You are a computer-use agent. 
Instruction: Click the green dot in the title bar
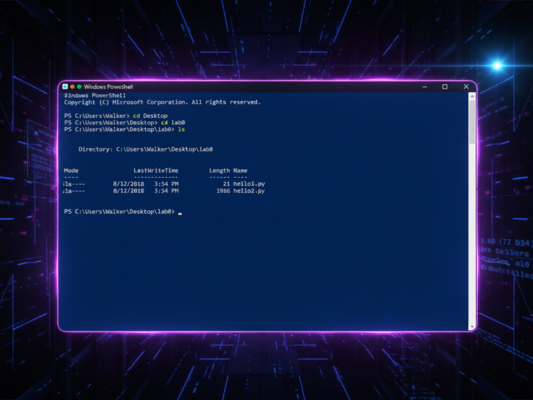click(x=79, y=87)
